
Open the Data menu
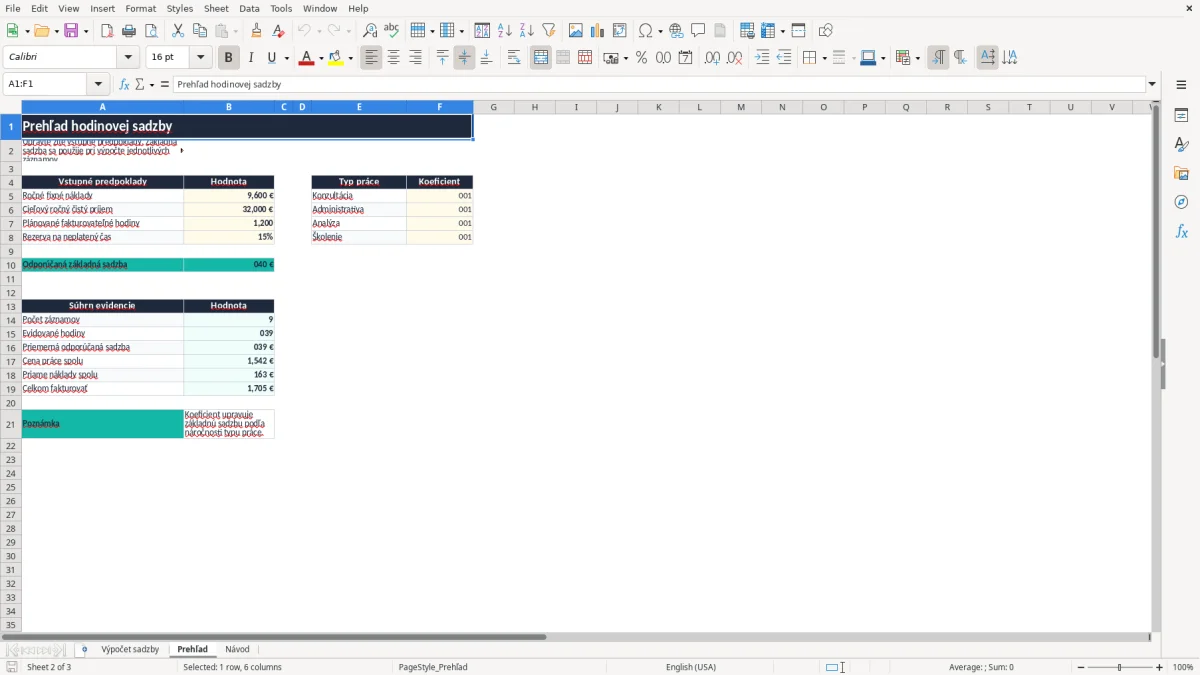pyautogui.click(x=249, y=8)
